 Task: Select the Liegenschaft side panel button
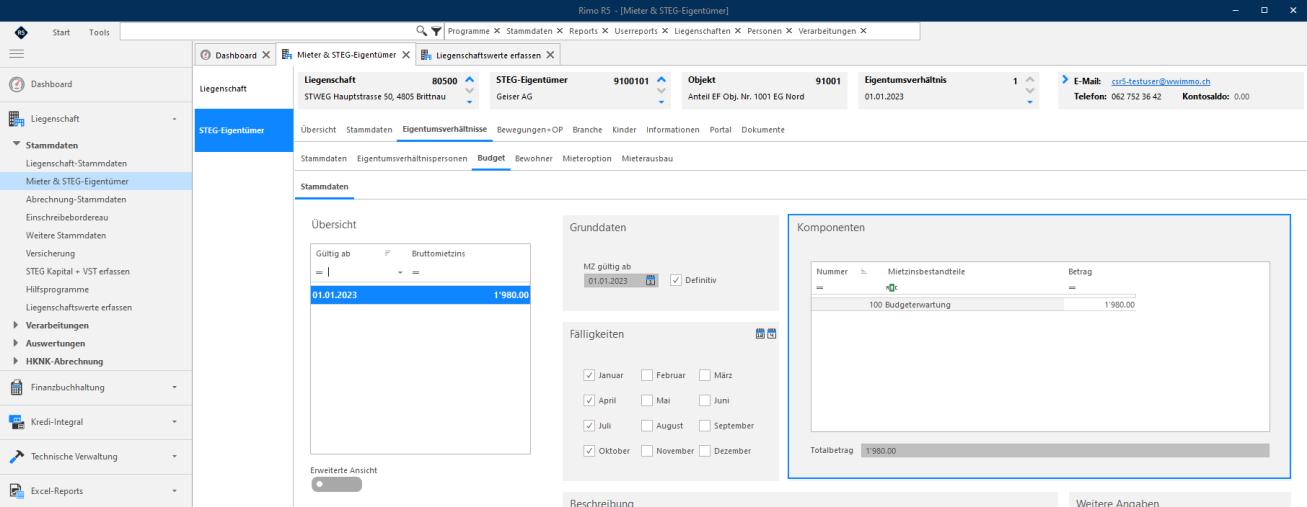tap(243, 89)
